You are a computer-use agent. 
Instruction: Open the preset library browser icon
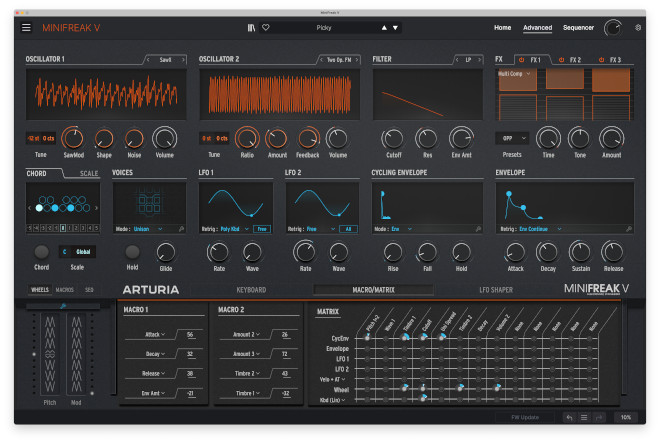click(251, 28)
